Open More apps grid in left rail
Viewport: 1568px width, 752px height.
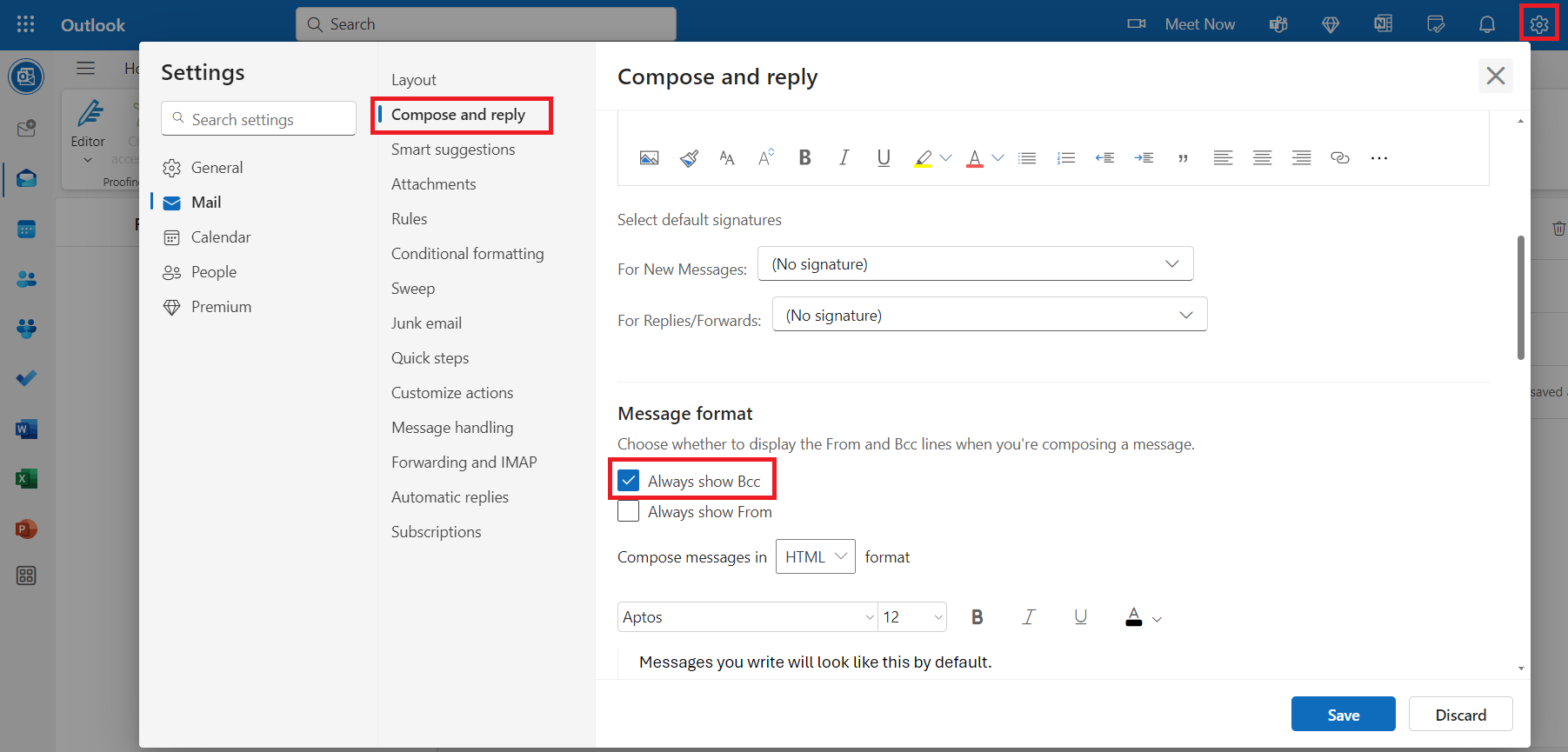[26, 576]
